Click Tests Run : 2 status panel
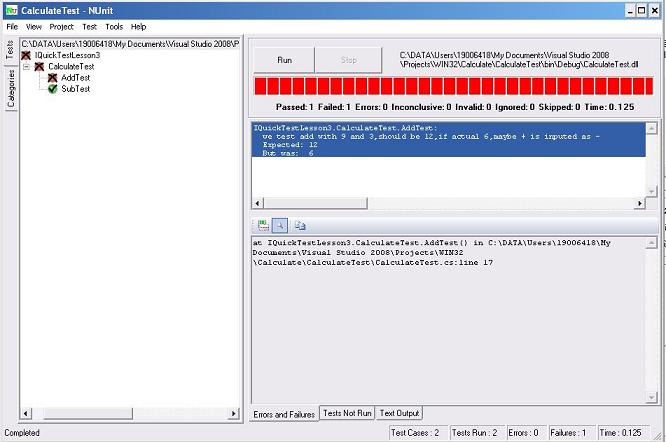The height and width of the screenshot is (442, 666). (476, 433)
